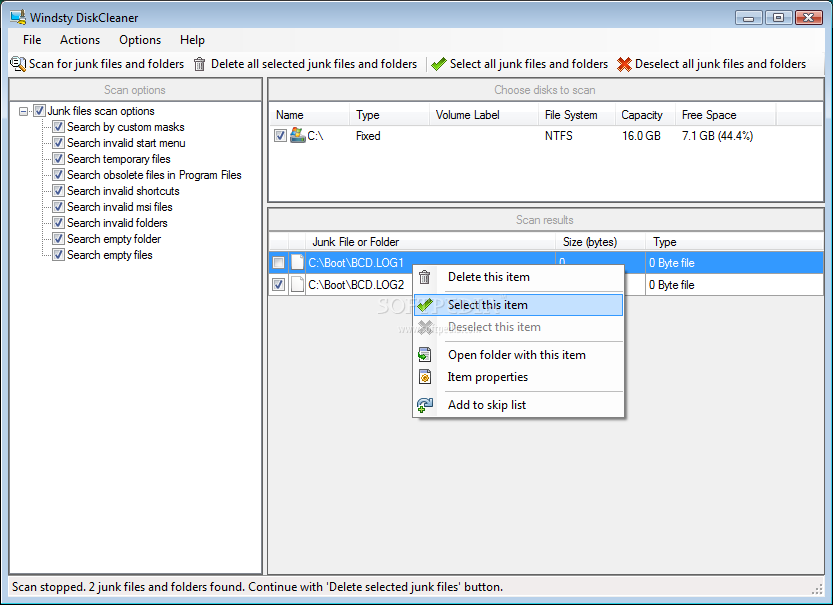The image size is (833, 605).
Task: Click Scan for junk files and folders
Action: (x=97, y=64)
